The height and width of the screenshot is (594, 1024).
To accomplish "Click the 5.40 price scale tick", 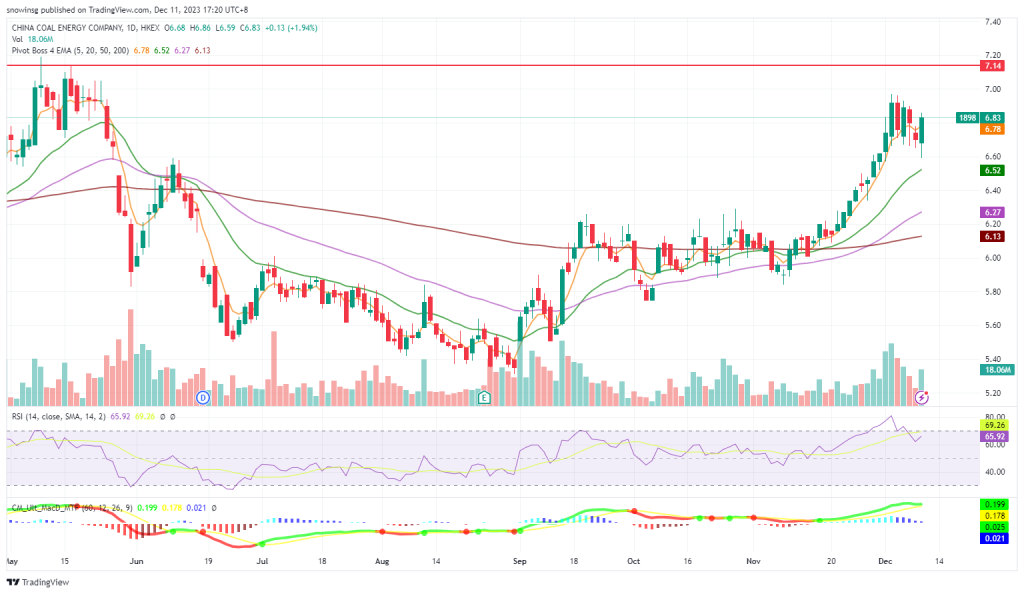I will click(993, 359).
